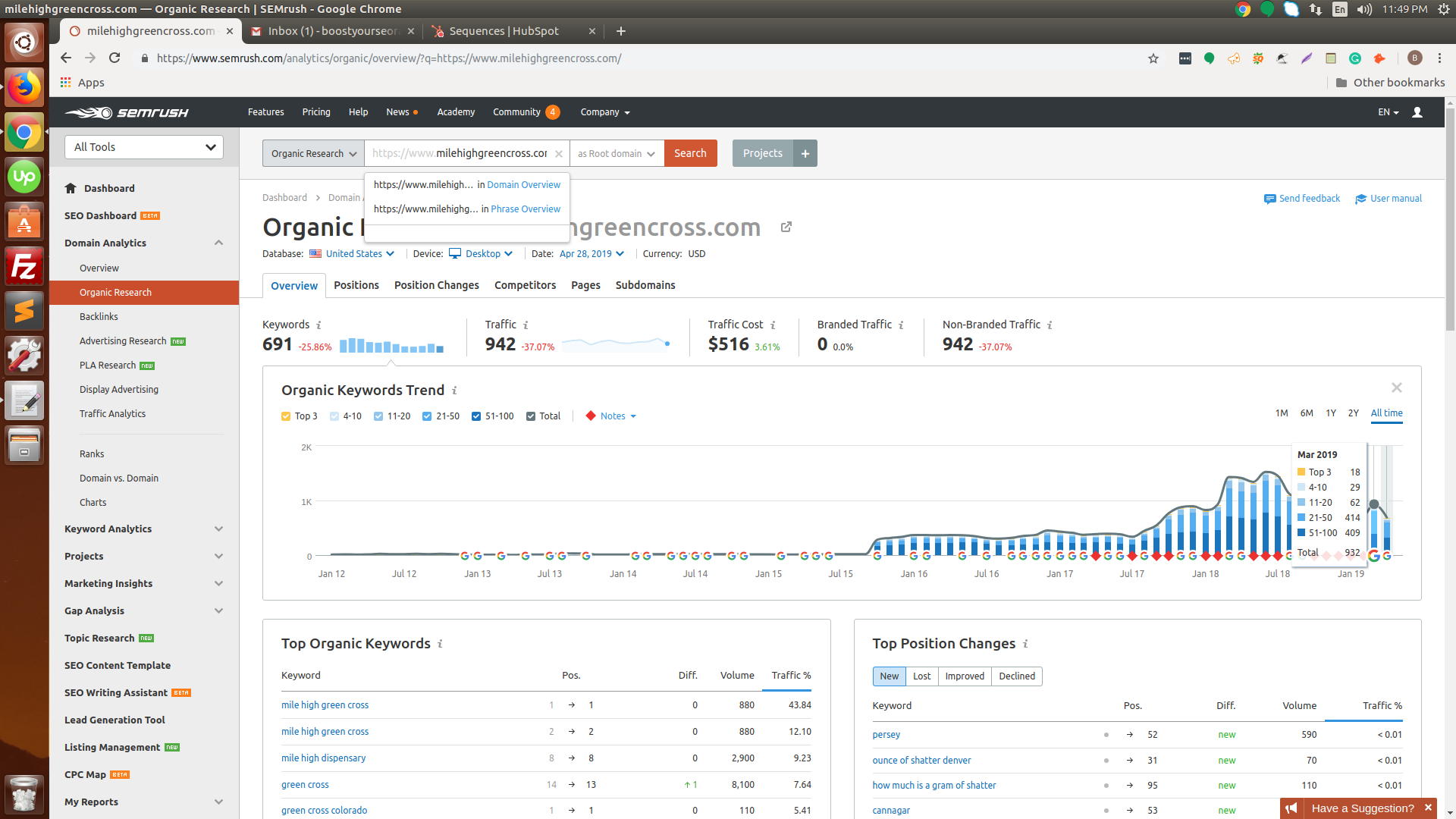
Task: Open the Notes dropdown in chart
Action: point(611,416)
